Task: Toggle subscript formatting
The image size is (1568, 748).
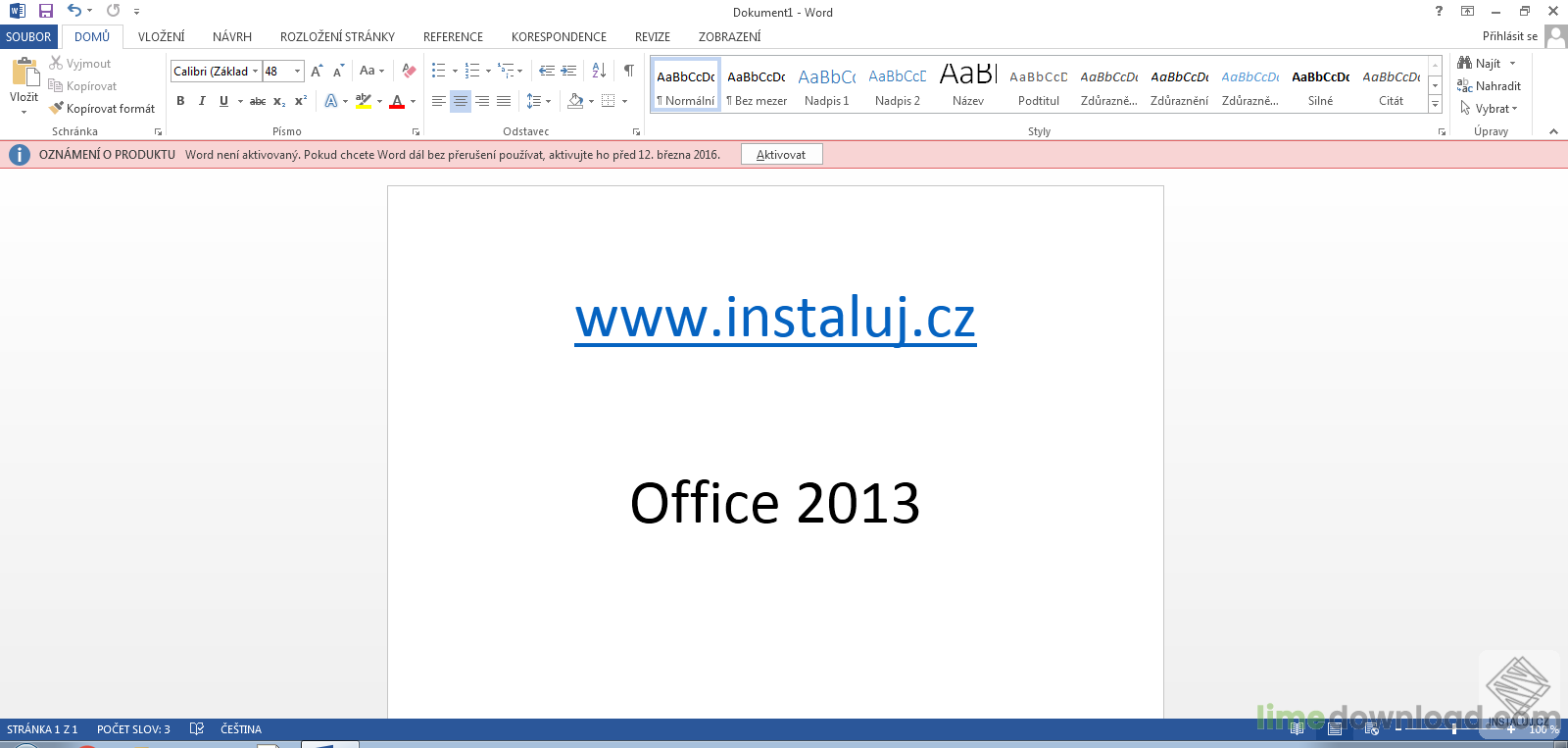Action: (279, 101)
